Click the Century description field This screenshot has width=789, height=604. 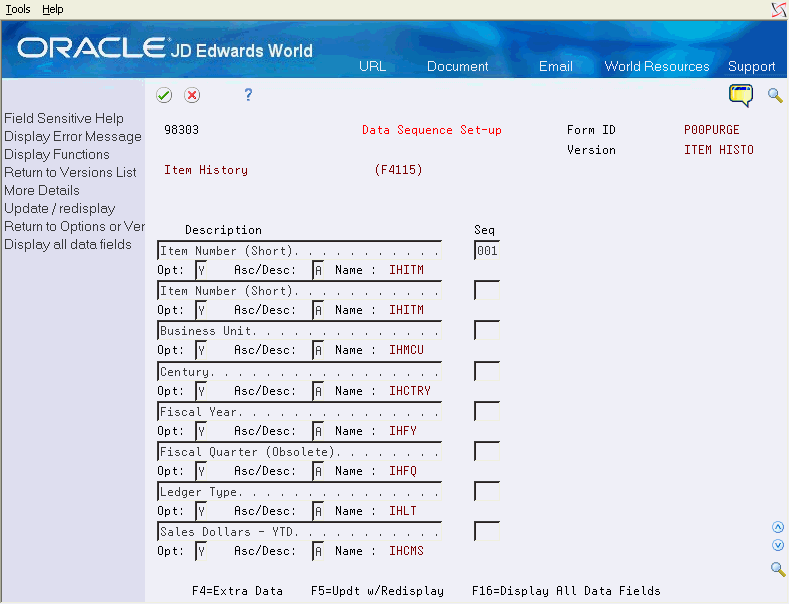tap(299, 371)
